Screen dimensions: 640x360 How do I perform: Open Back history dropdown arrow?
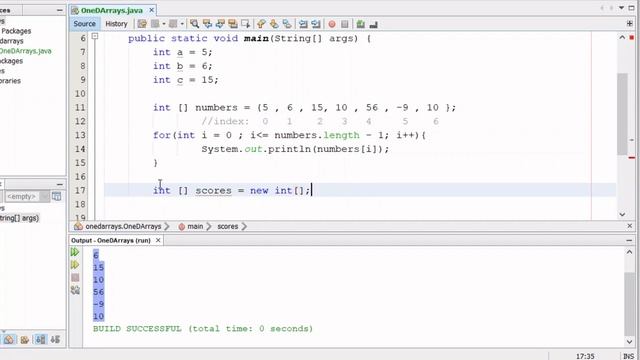[x=164, y=24]
